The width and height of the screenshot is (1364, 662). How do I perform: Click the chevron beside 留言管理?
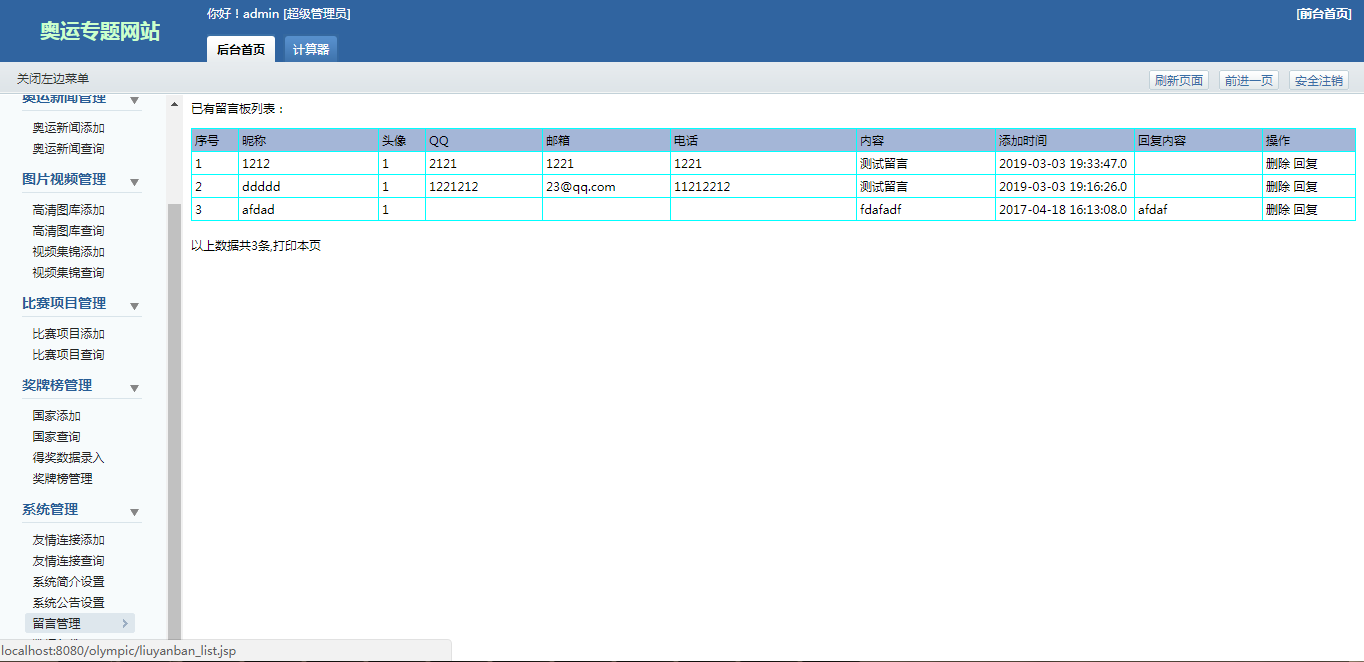click(125, 624)
